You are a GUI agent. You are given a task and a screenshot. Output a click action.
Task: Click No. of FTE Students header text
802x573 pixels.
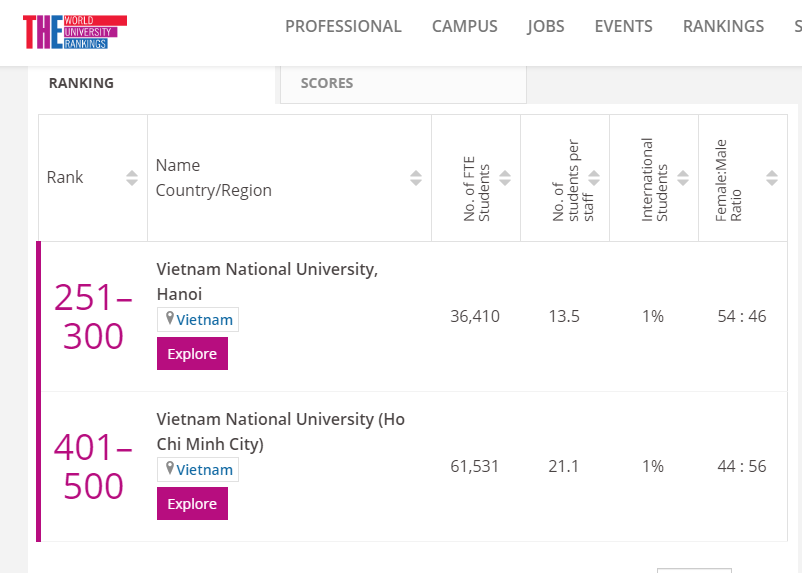[x=476, y=189]
